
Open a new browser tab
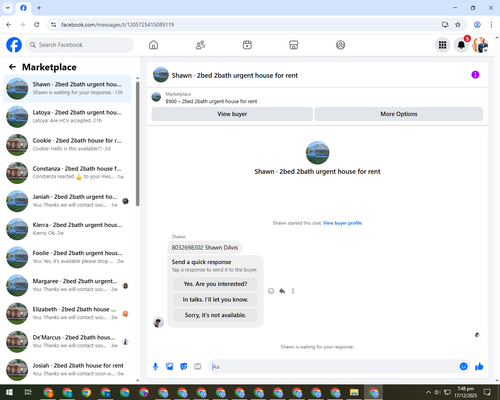(39, 8)
